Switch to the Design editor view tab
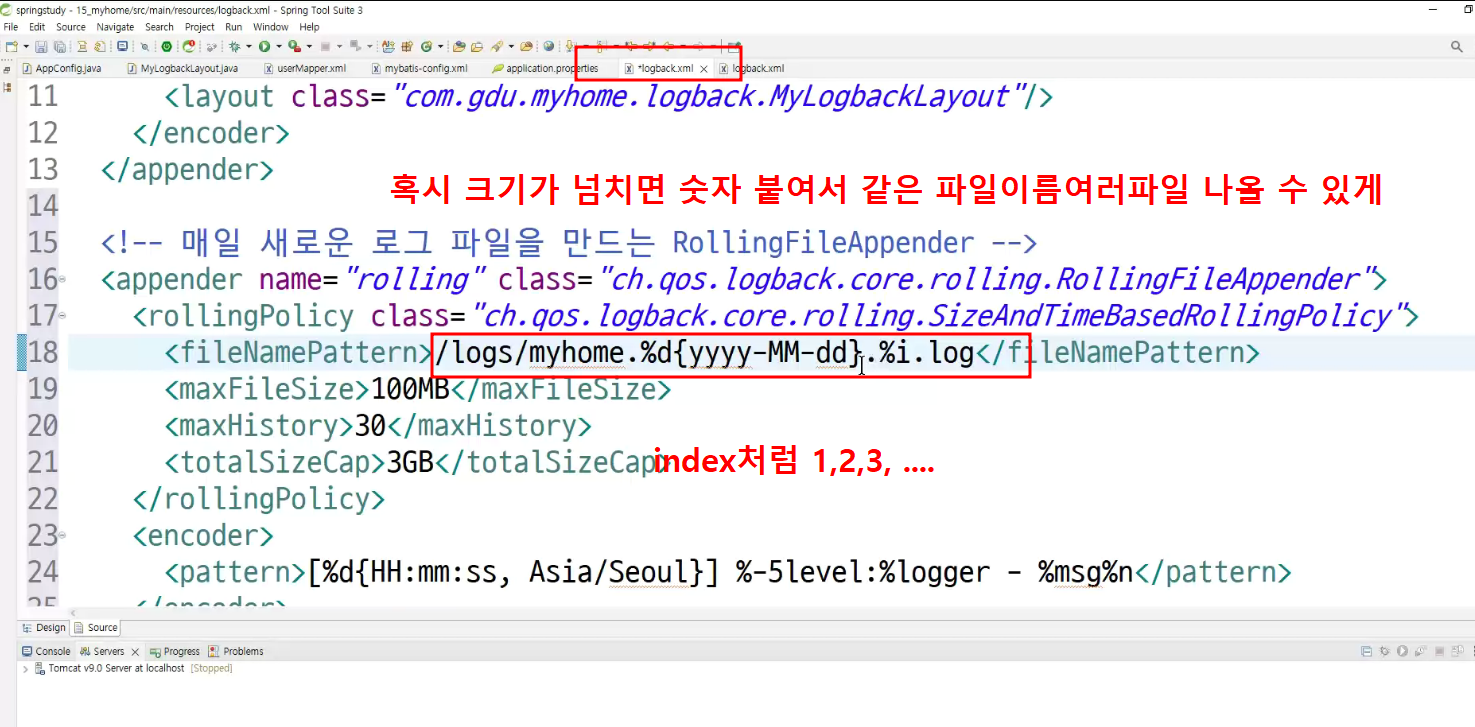This screenshot has height=727, width=1475. click(44, 628)
